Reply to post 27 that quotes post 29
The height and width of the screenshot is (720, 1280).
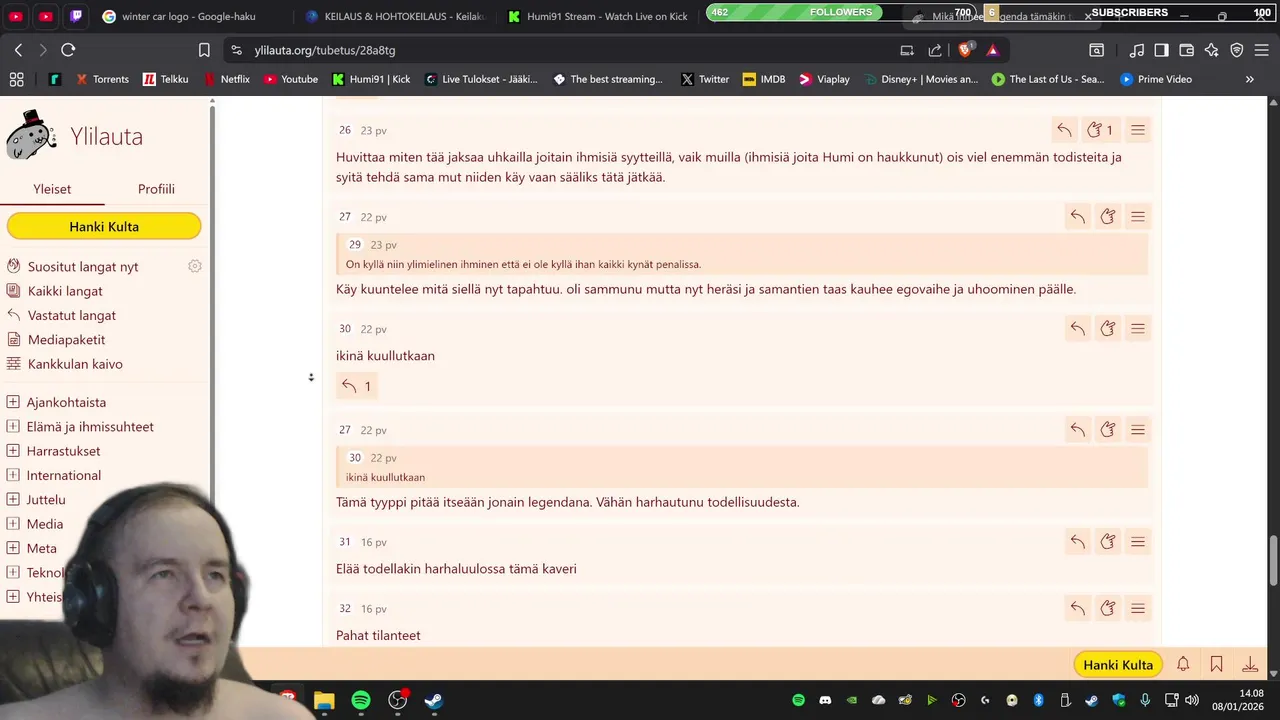1077,217
